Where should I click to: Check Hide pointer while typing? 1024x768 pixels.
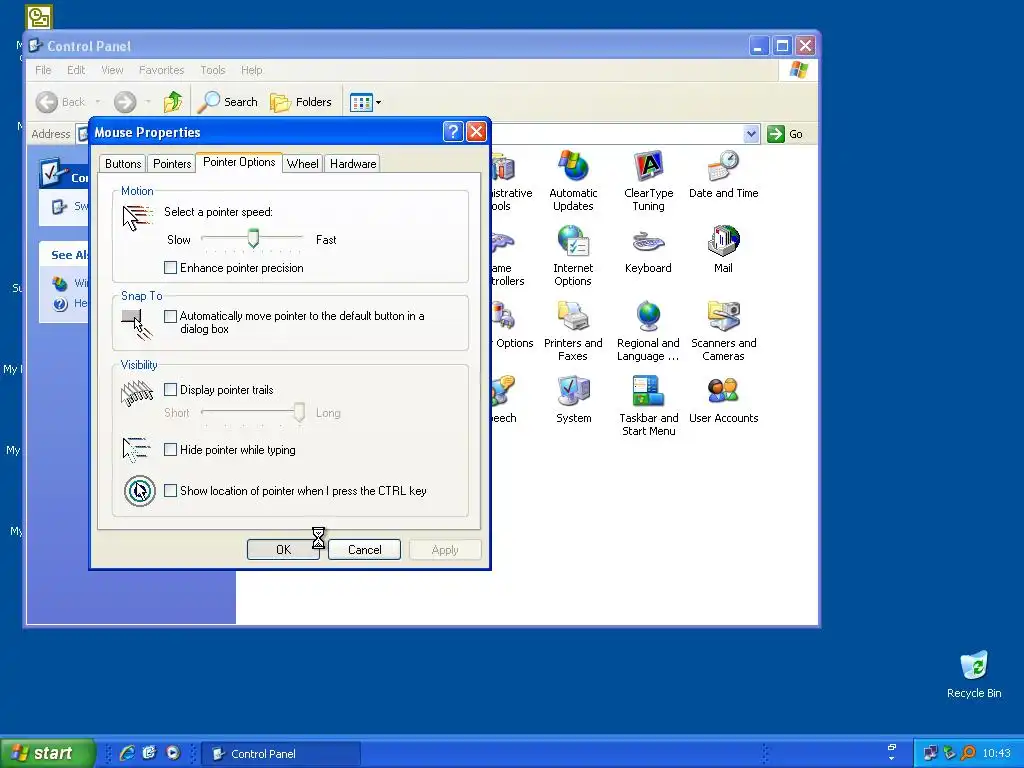[170, 449]
